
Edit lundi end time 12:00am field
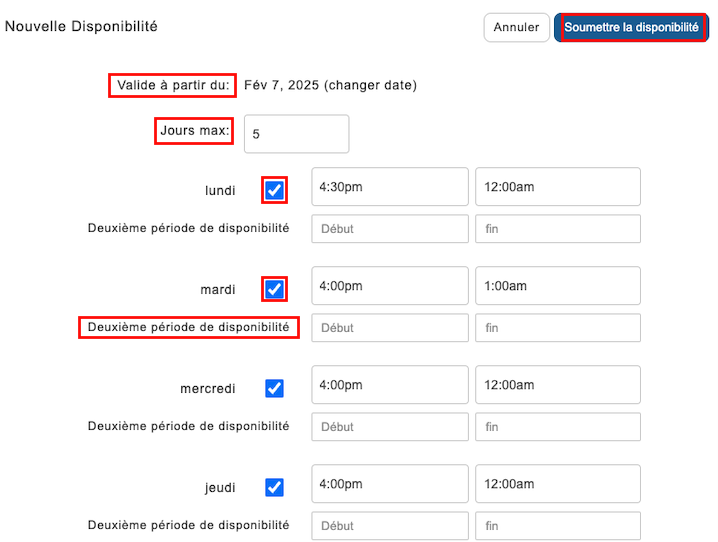click(x=557, y=187)
